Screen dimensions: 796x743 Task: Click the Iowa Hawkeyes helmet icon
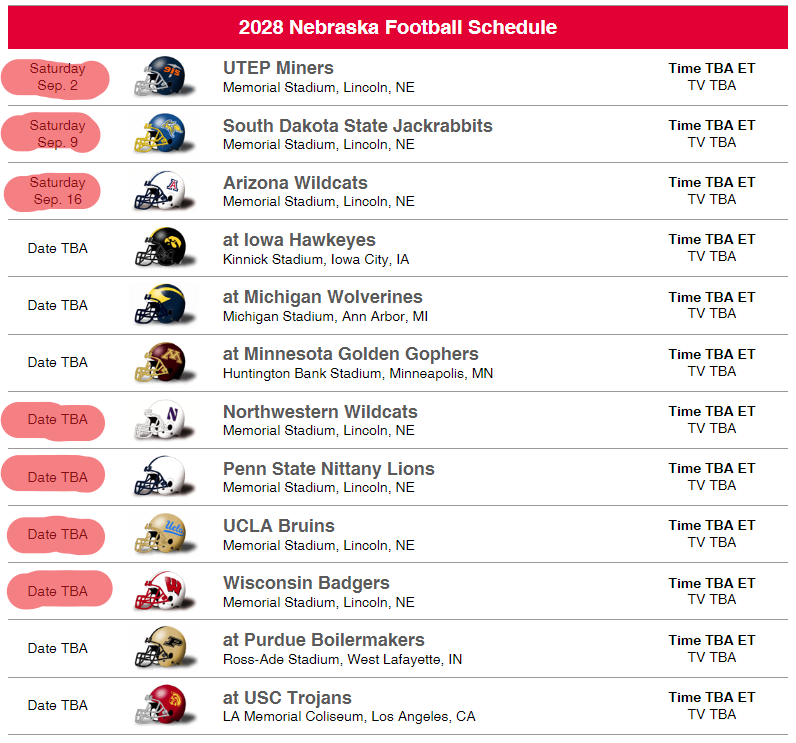click(x=163, y=248)
